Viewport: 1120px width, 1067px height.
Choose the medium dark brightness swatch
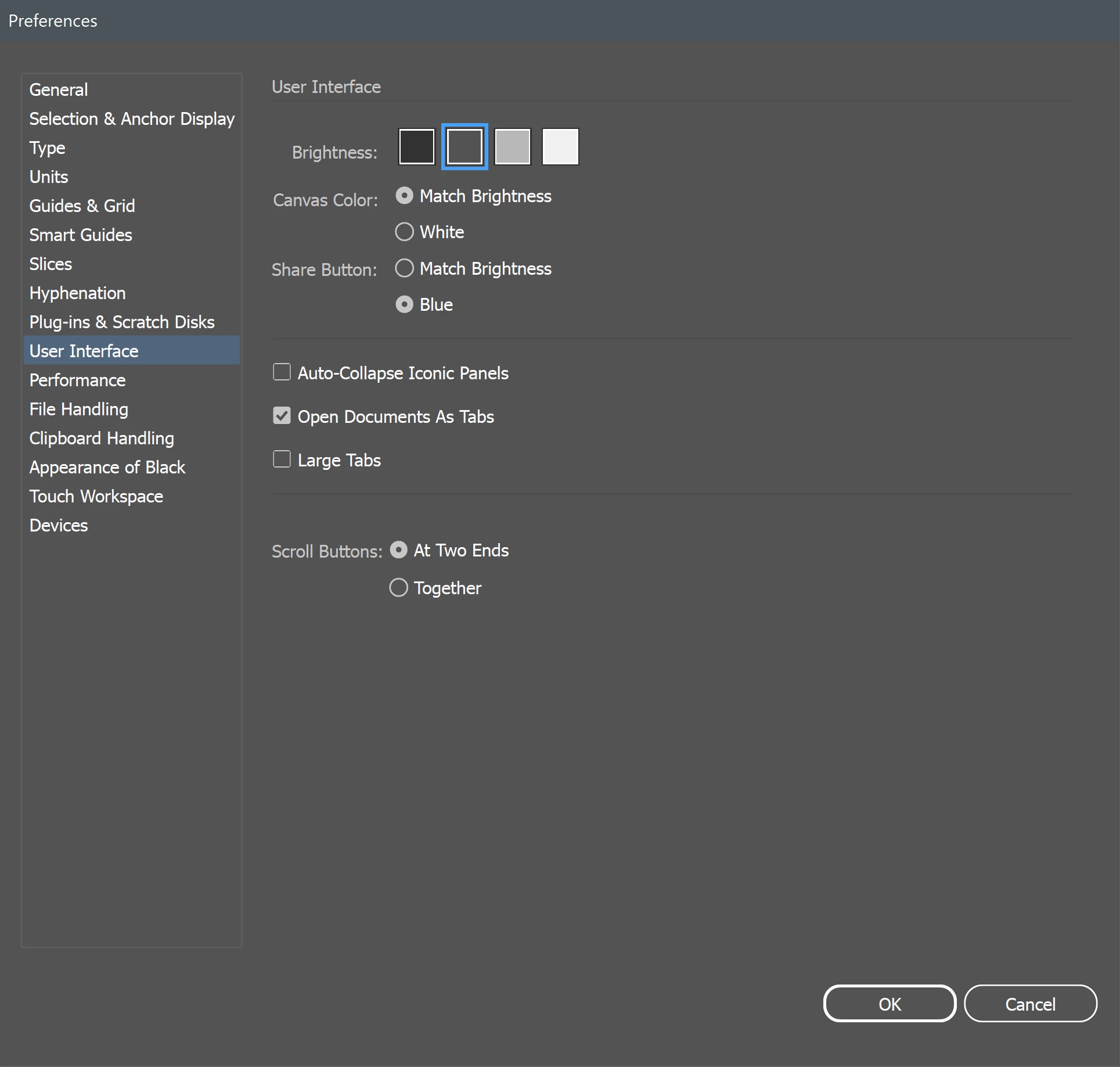point(464,147)
